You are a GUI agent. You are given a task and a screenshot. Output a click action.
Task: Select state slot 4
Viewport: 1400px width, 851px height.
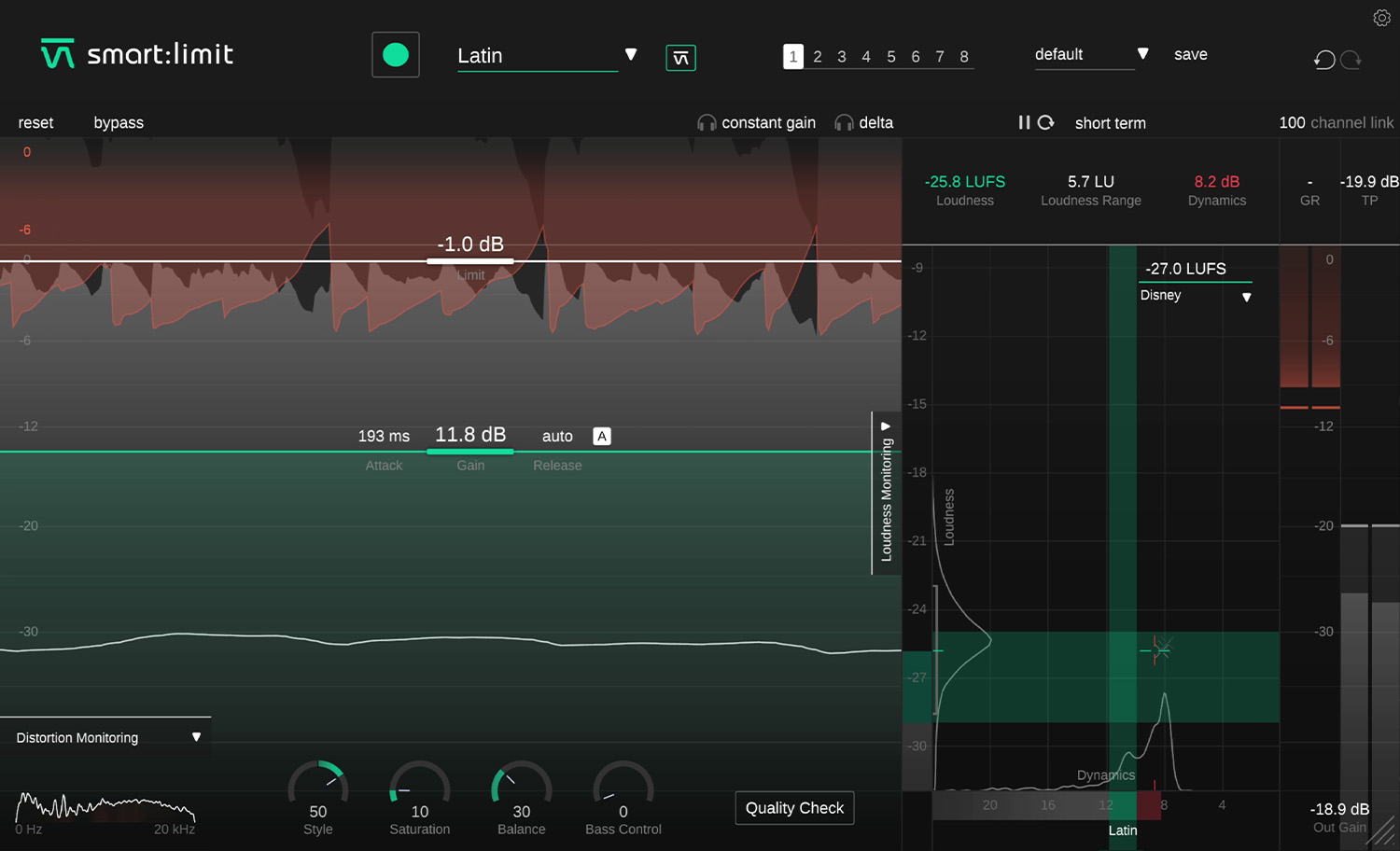click(866, 57)
